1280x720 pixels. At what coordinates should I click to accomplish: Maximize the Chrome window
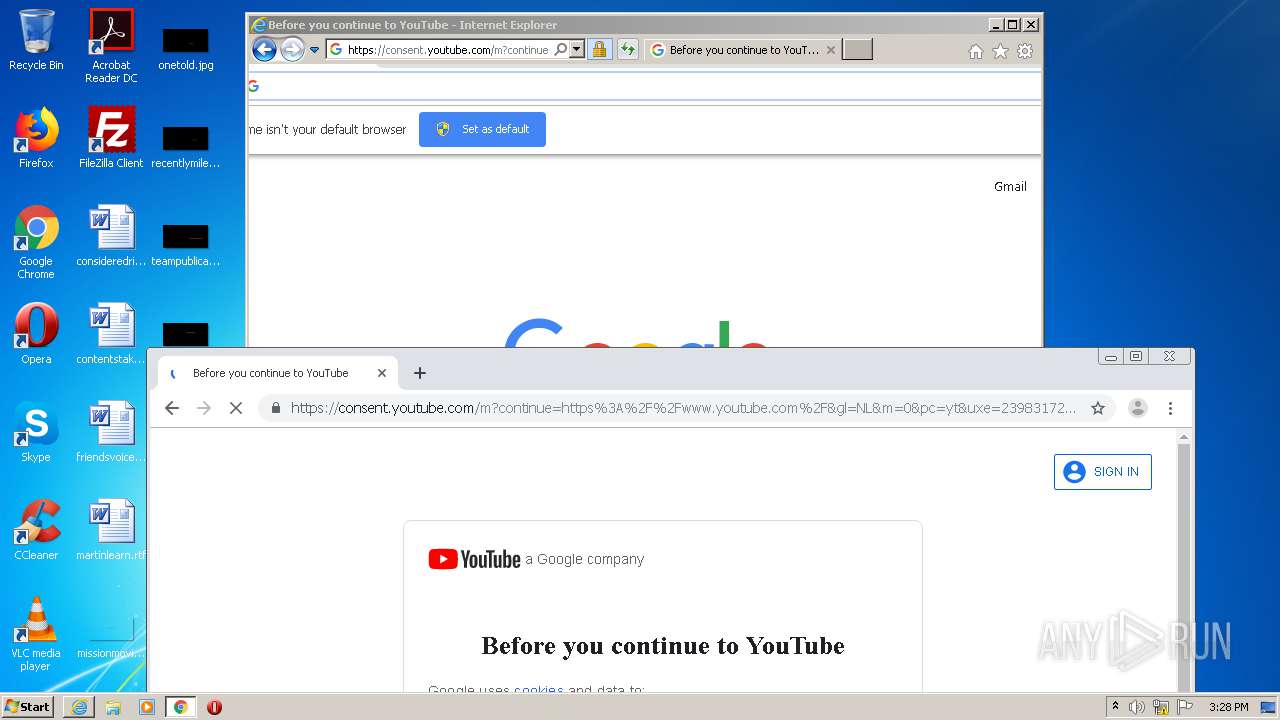[x=1136, y=356]
